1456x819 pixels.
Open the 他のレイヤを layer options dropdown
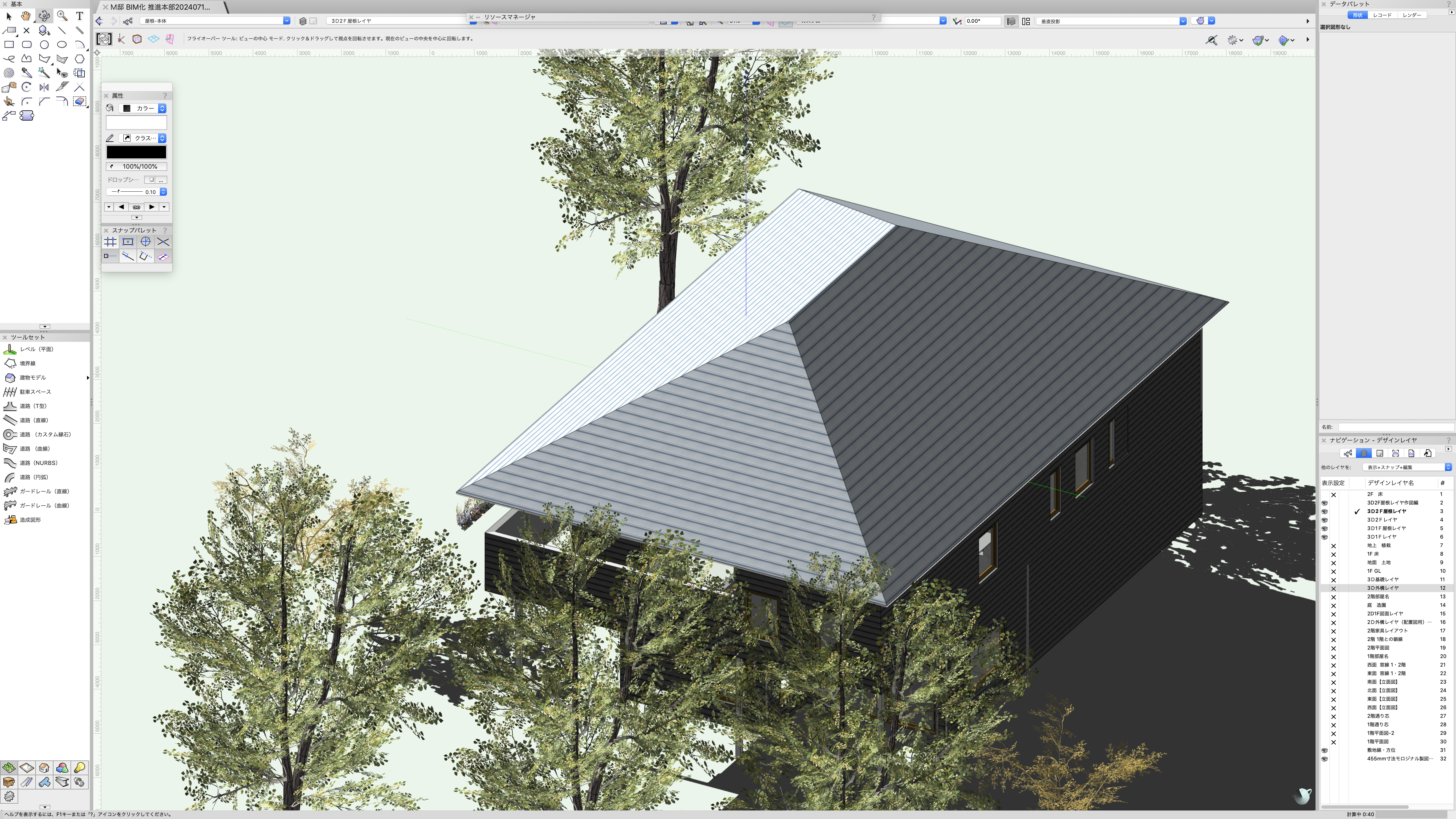tap(1407, 468)
